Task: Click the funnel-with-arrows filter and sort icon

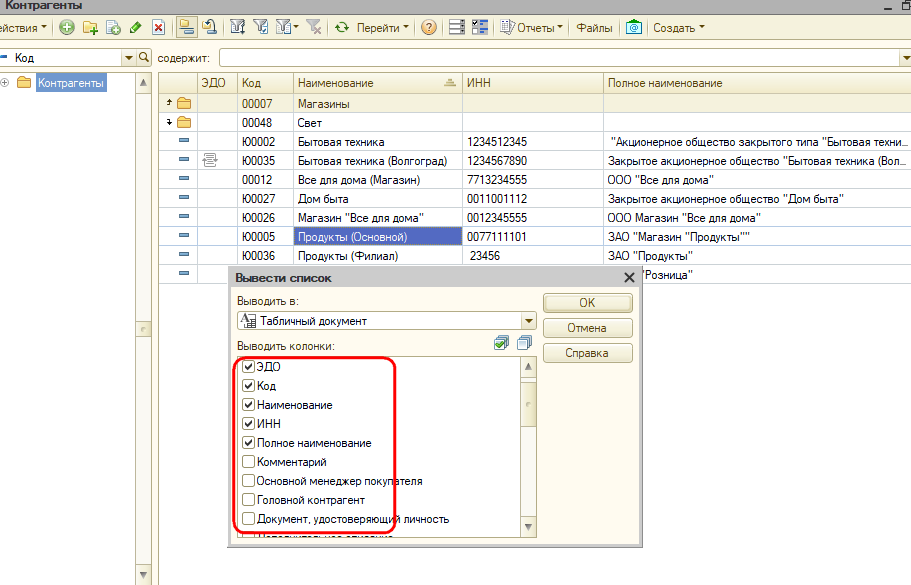Action: (238, 27)
